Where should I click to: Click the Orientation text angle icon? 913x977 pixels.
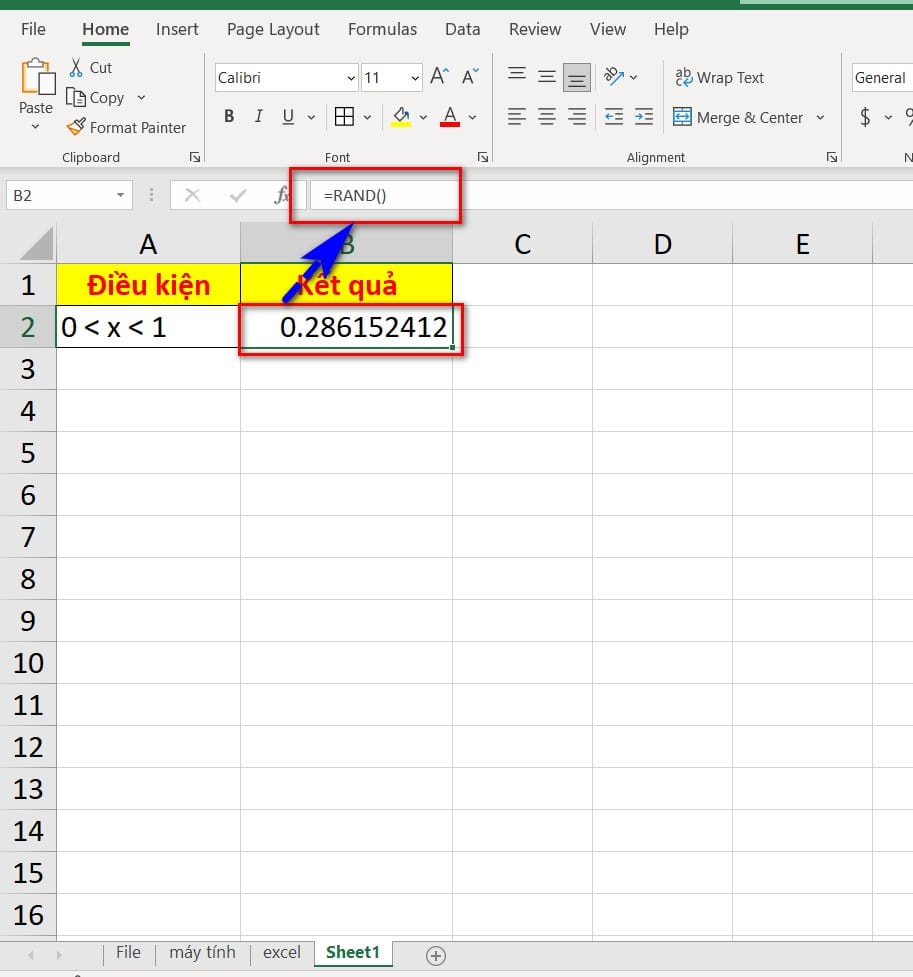[616, 77]
